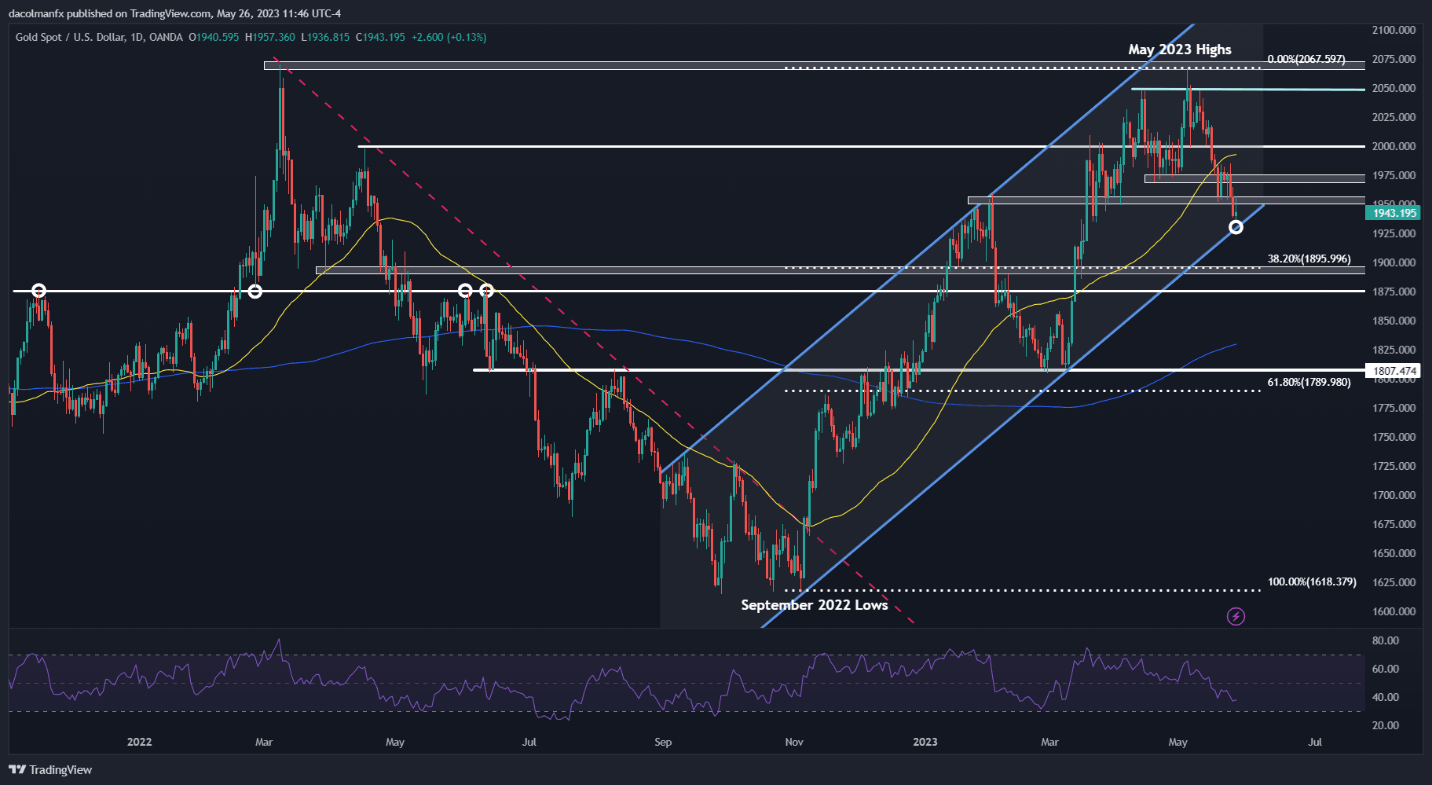1432x785 pixels.
Task: Select the 100.00%(1618.379) Fibonacci label
Action: click(x=1311, y=582)
